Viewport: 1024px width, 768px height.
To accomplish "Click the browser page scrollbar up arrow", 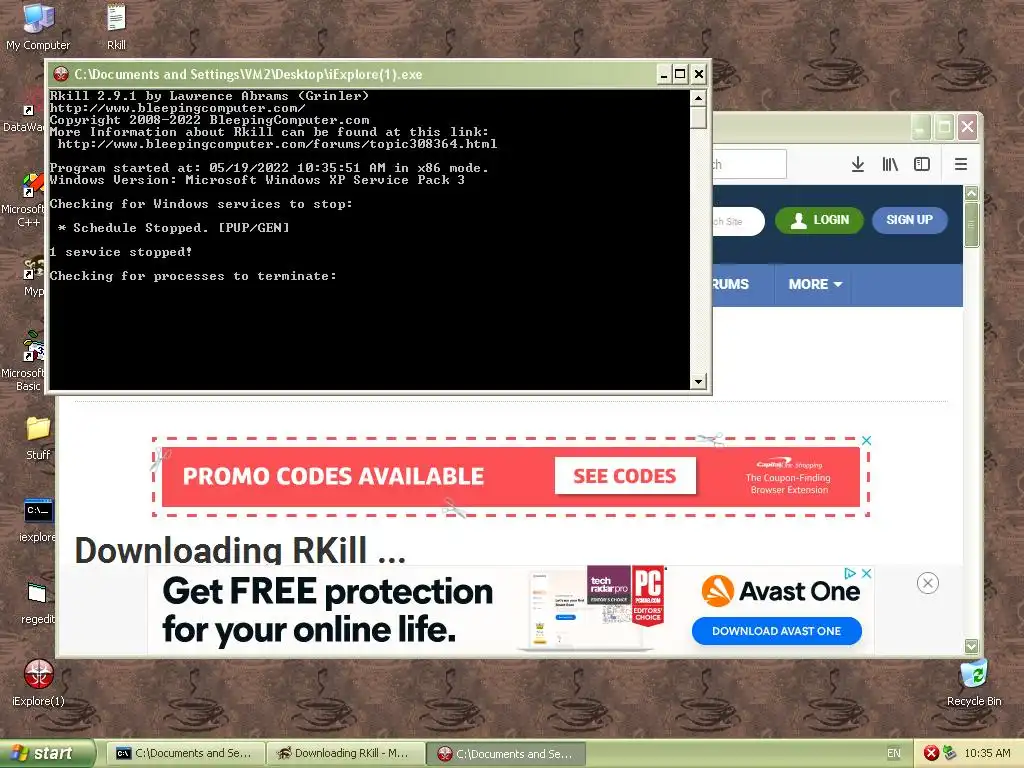I will coord(971,193).
